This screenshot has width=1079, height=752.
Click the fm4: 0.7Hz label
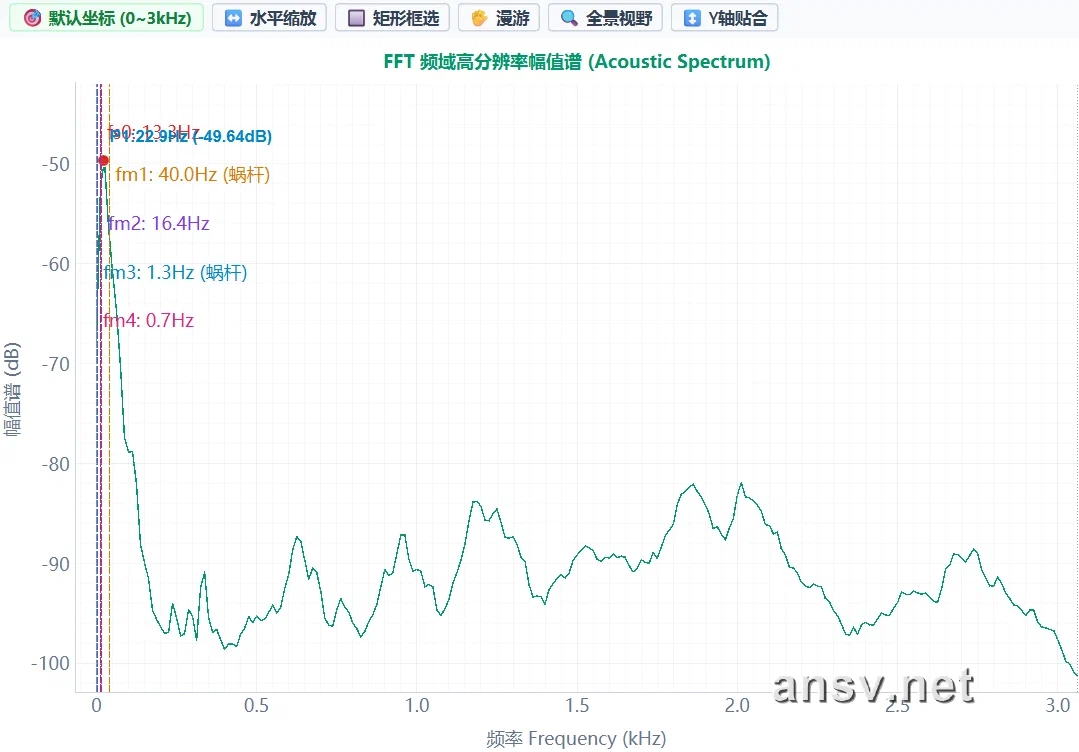(149, 321)
